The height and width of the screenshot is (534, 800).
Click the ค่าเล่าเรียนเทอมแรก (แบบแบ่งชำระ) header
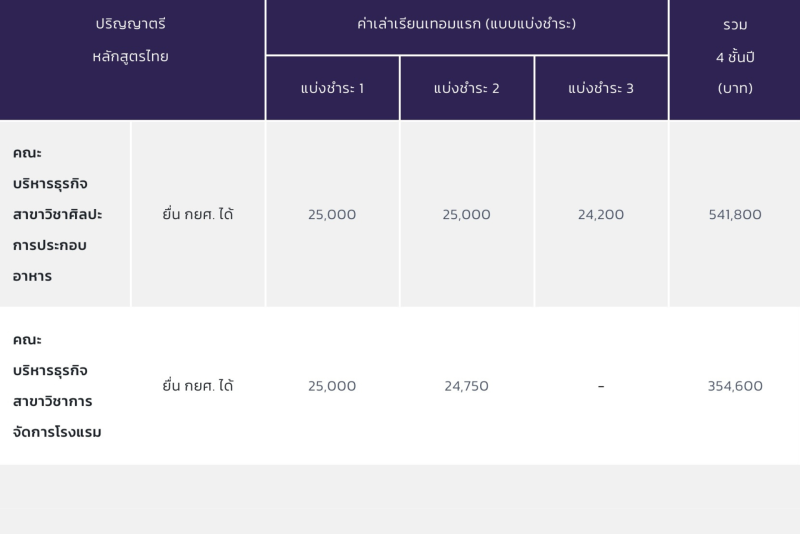[x=466, y=24]
